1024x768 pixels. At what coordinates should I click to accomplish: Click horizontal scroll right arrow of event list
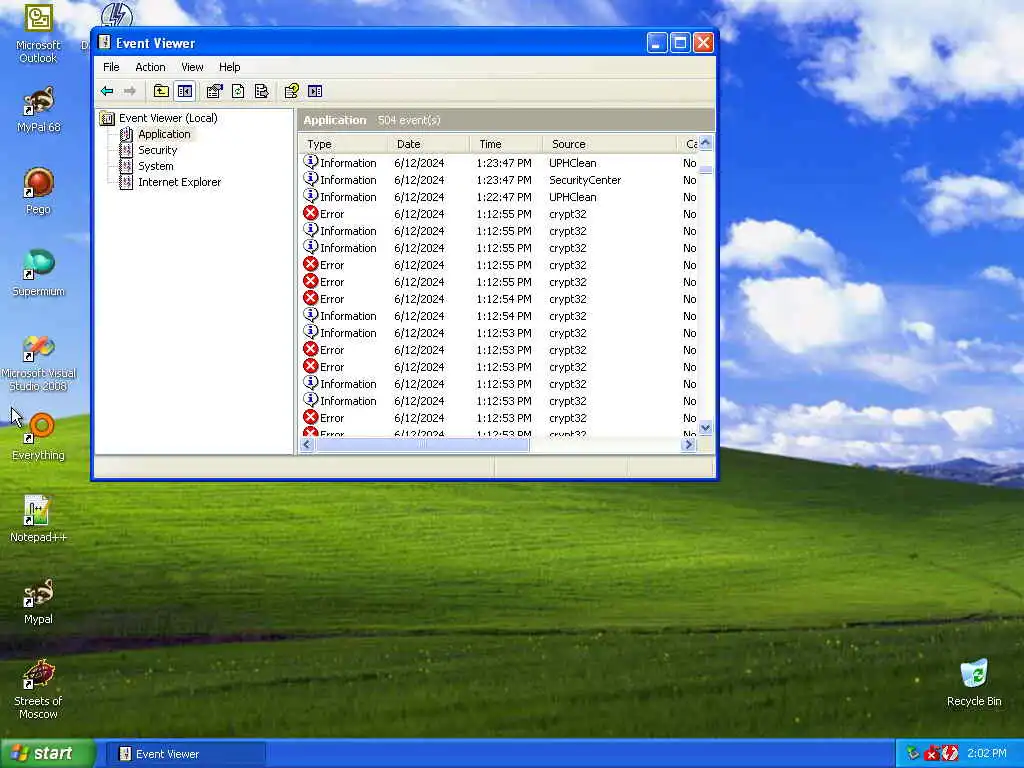click(x=688, y=445)
